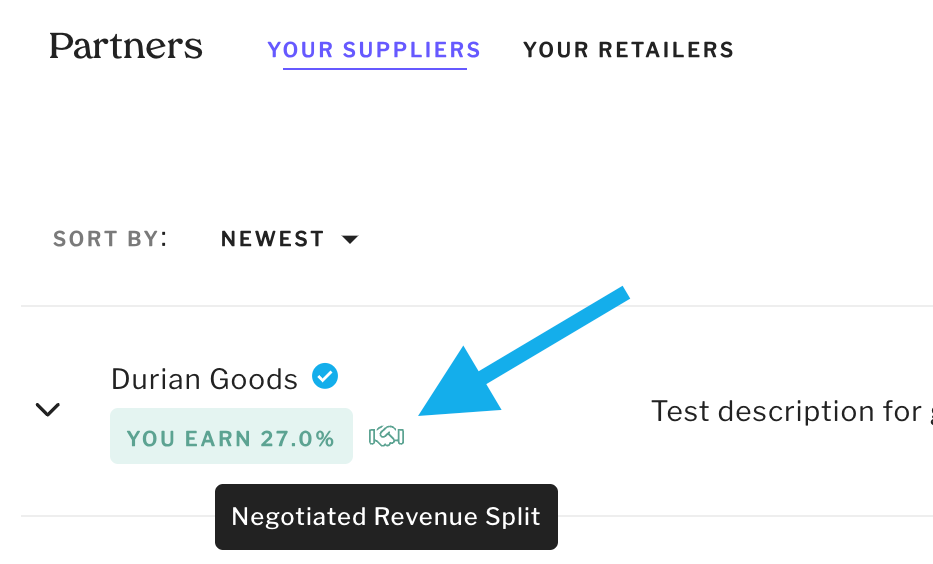Click the Test description text
This screenshot has width=933, height=564.
(786, 411)
